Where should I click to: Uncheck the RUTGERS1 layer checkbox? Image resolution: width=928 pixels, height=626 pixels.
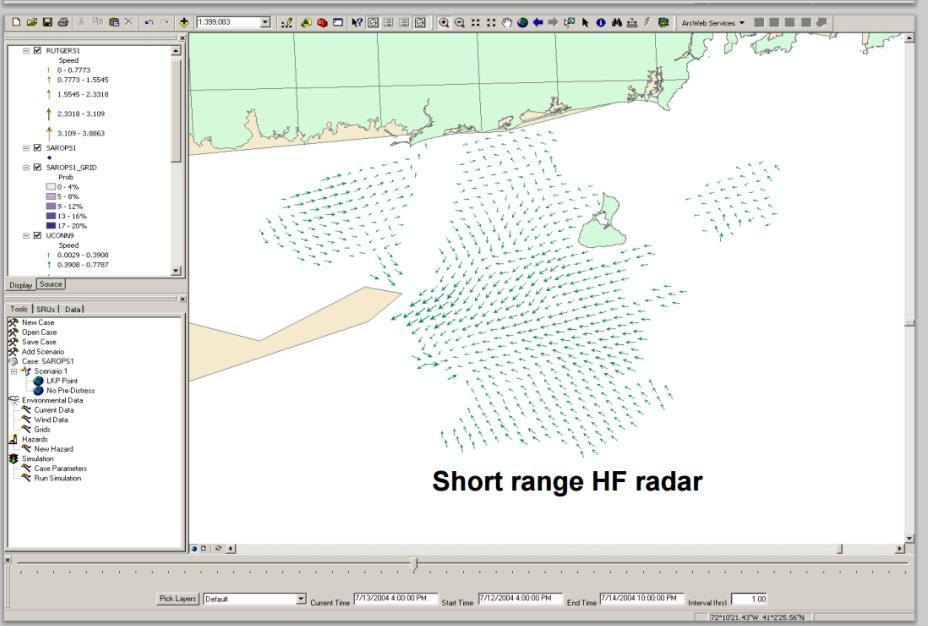pos(37,50)
